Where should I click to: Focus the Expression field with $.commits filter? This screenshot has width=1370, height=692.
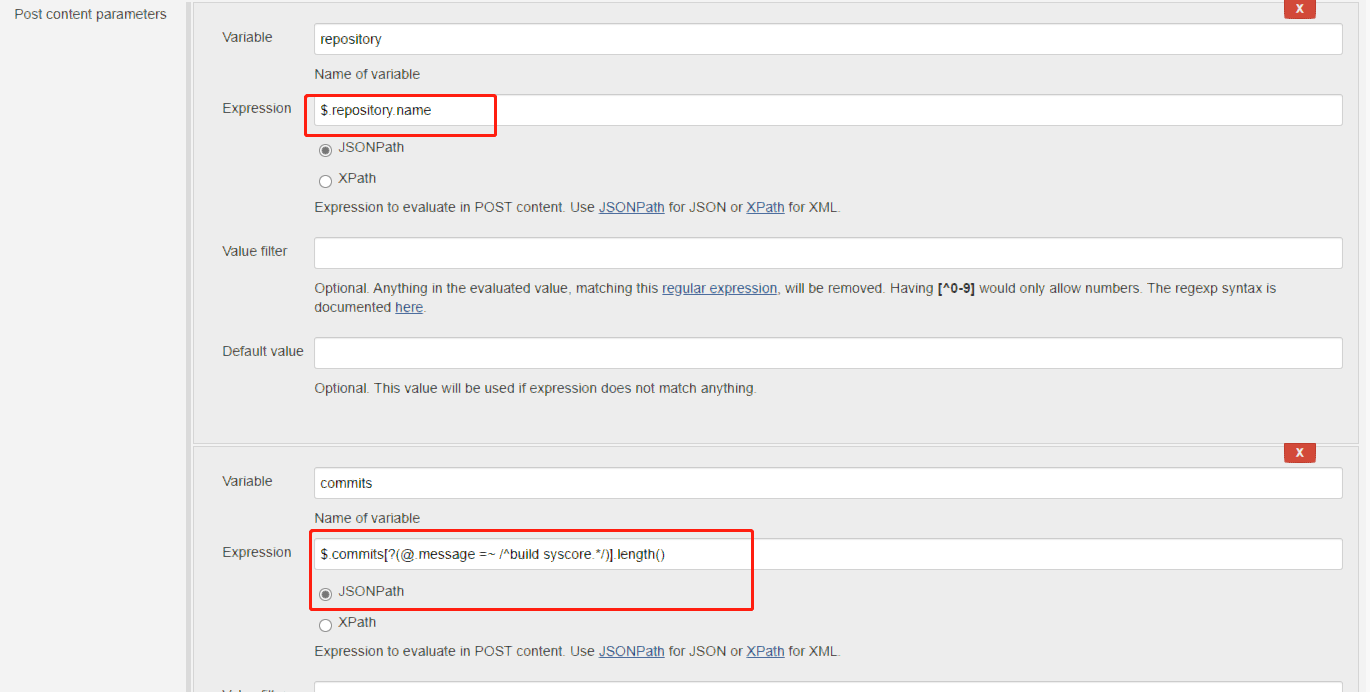[827, 554]
